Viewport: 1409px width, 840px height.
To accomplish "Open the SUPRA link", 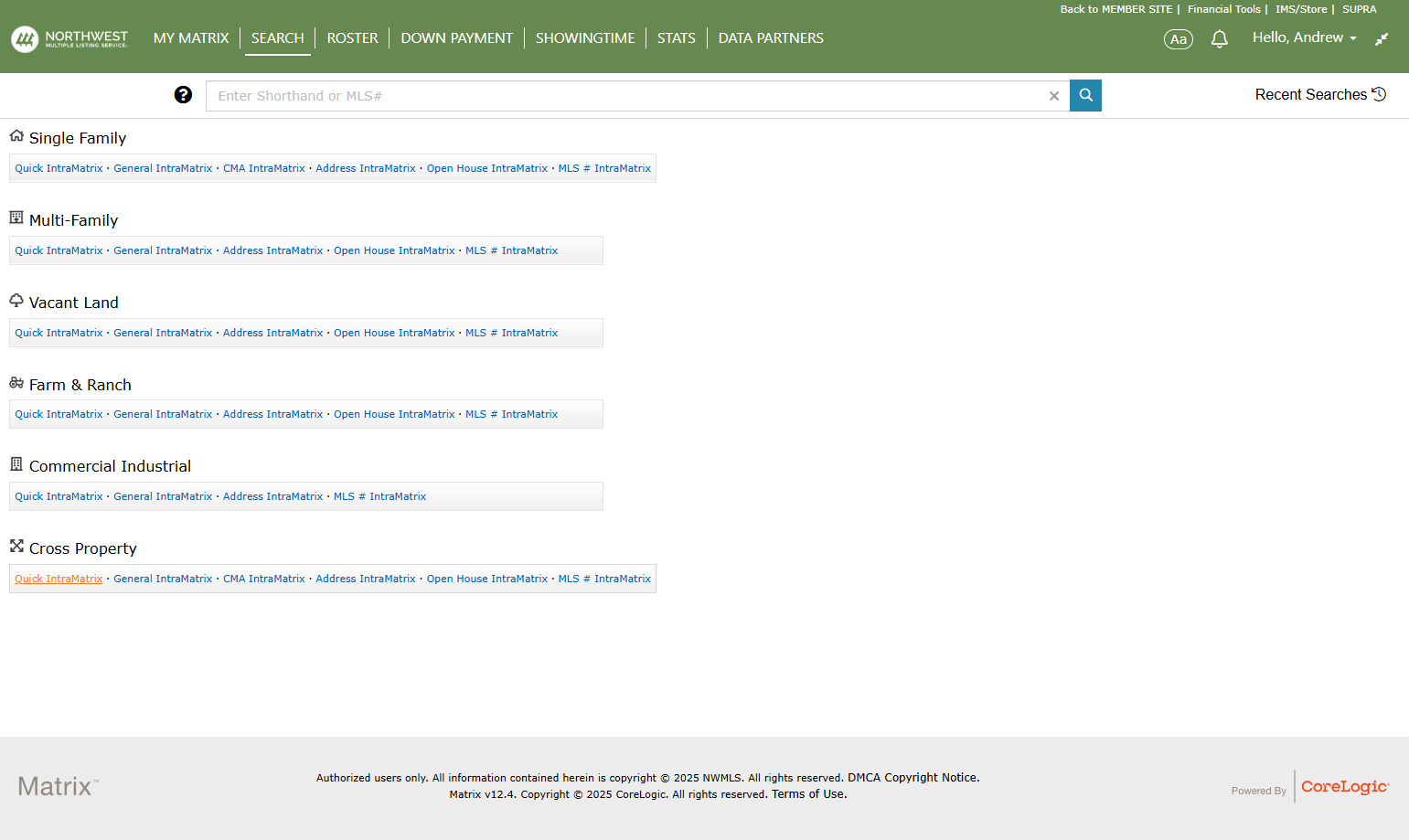I will pyautogui.click(x=1359, y=9).
